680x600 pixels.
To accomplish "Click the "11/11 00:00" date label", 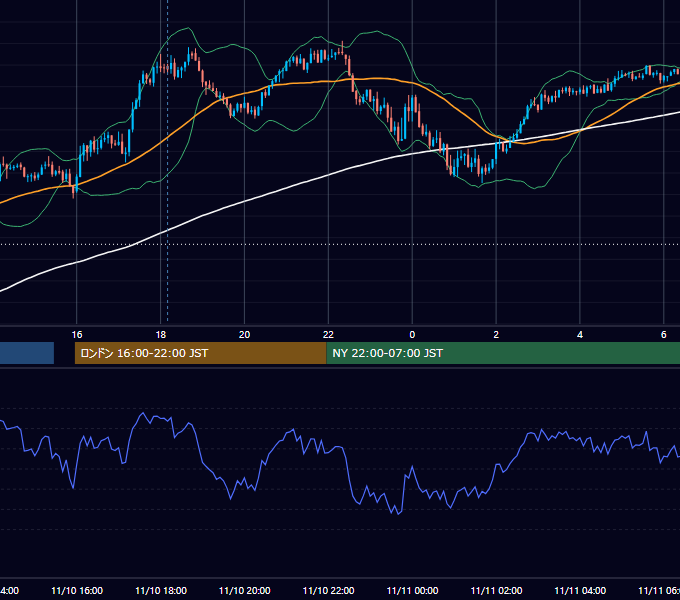I will [x=412, y=590].
